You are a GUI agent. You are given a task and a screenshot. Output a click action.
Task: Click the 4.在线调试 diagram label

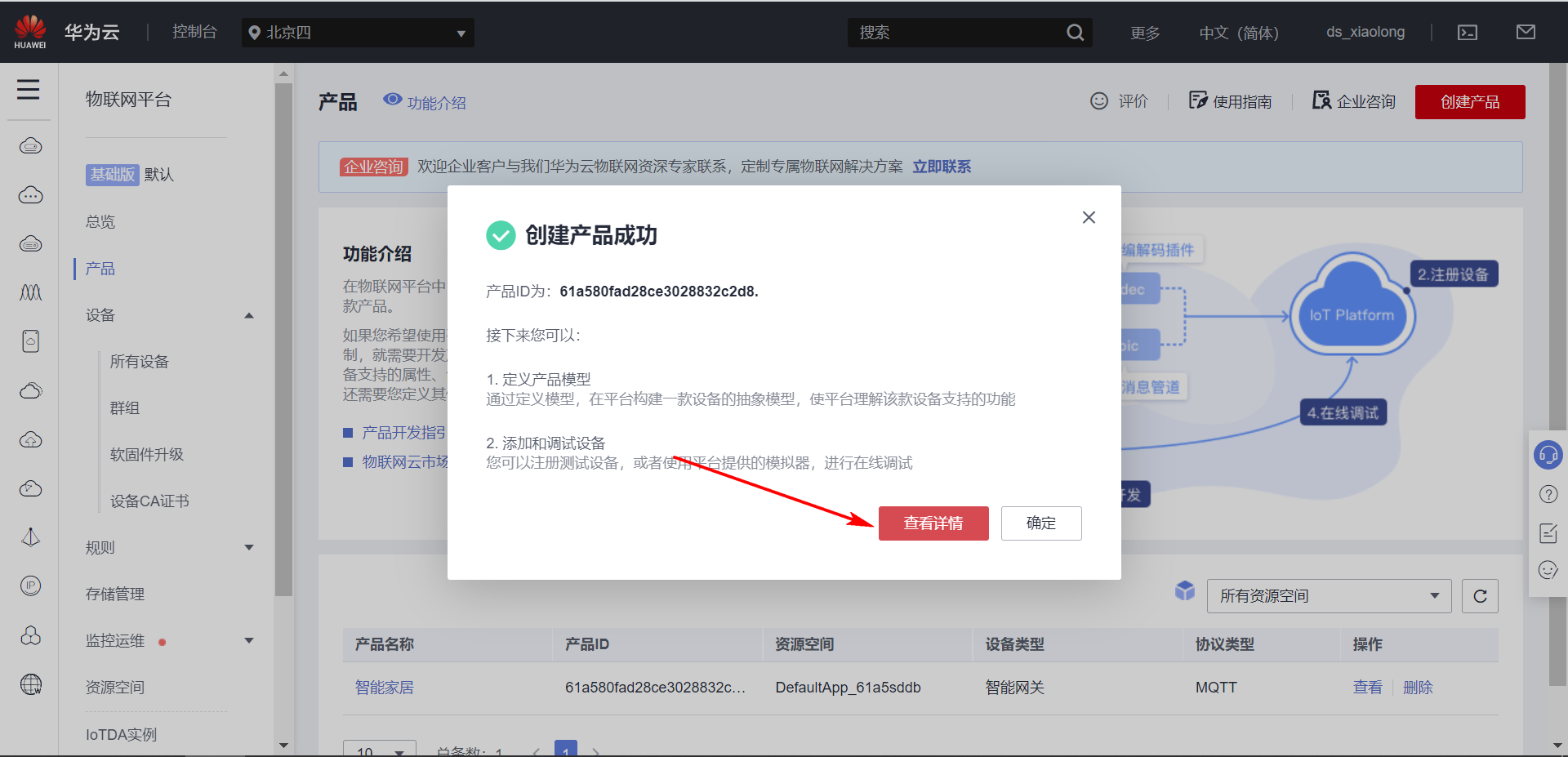tap(1343, 413)
